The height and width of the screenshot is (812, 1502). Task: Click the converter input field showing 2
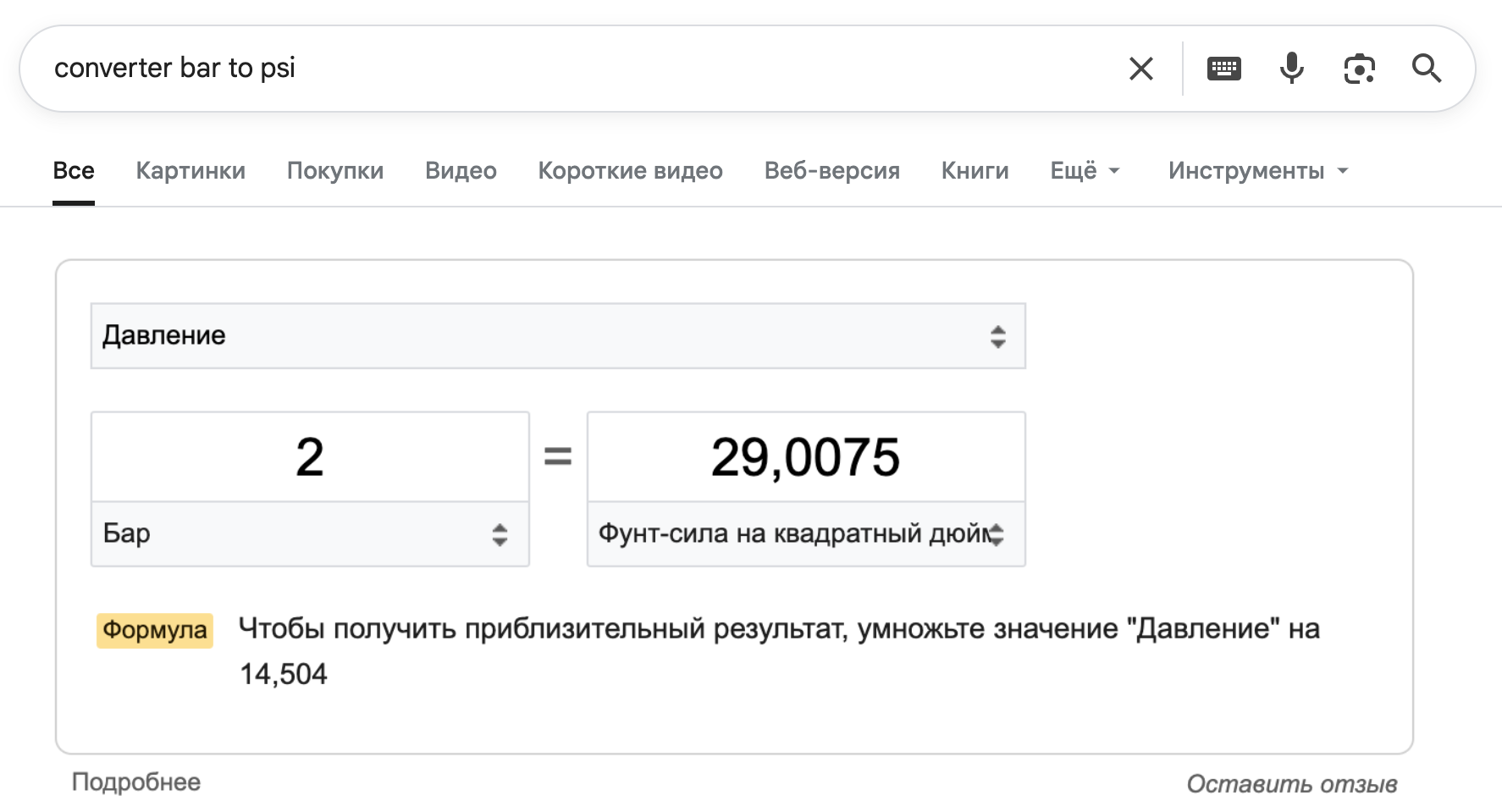309,456
